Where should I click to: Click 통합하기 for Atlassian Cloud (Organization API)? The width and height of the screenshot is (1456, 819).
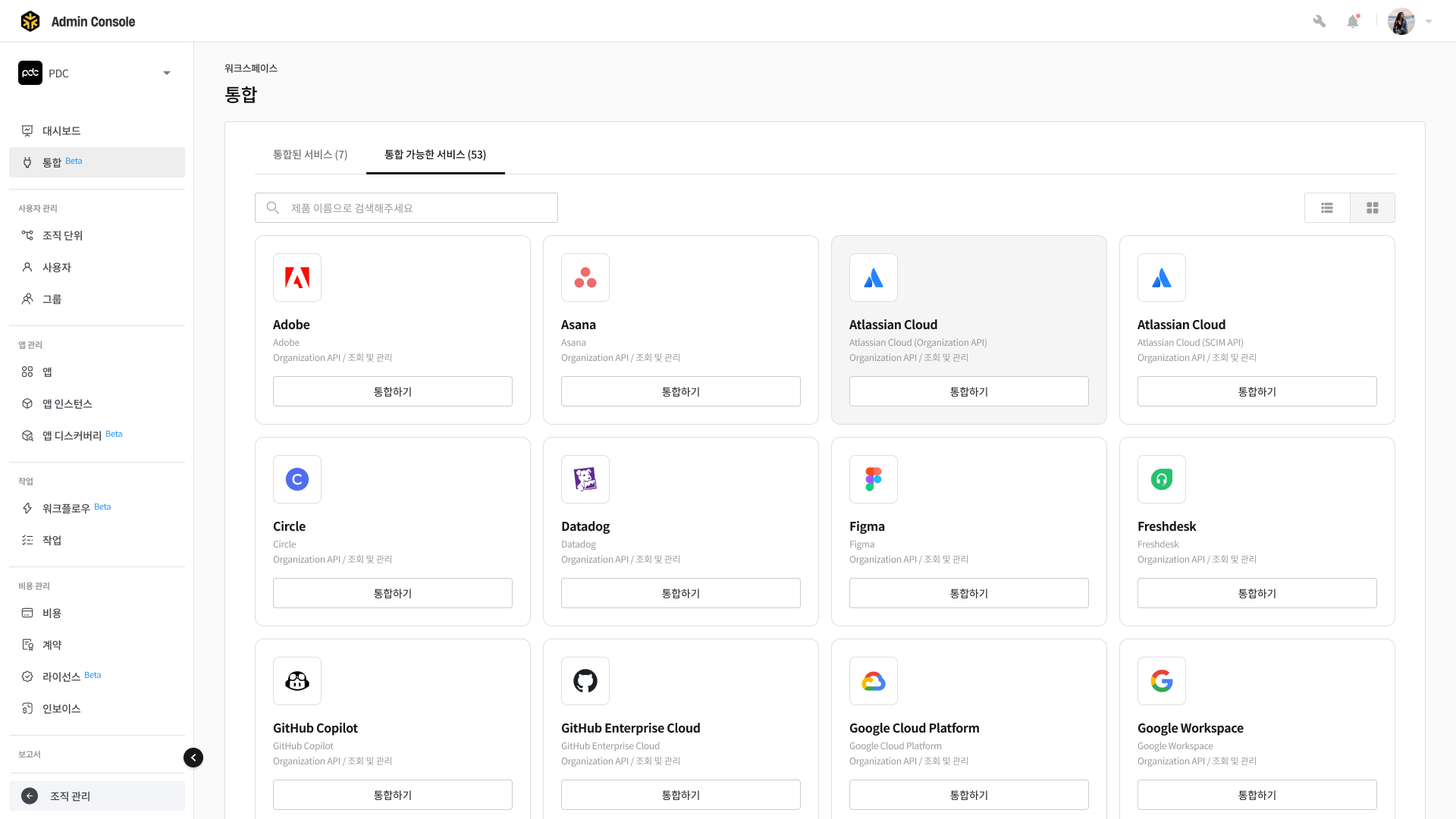click(969, 391)
